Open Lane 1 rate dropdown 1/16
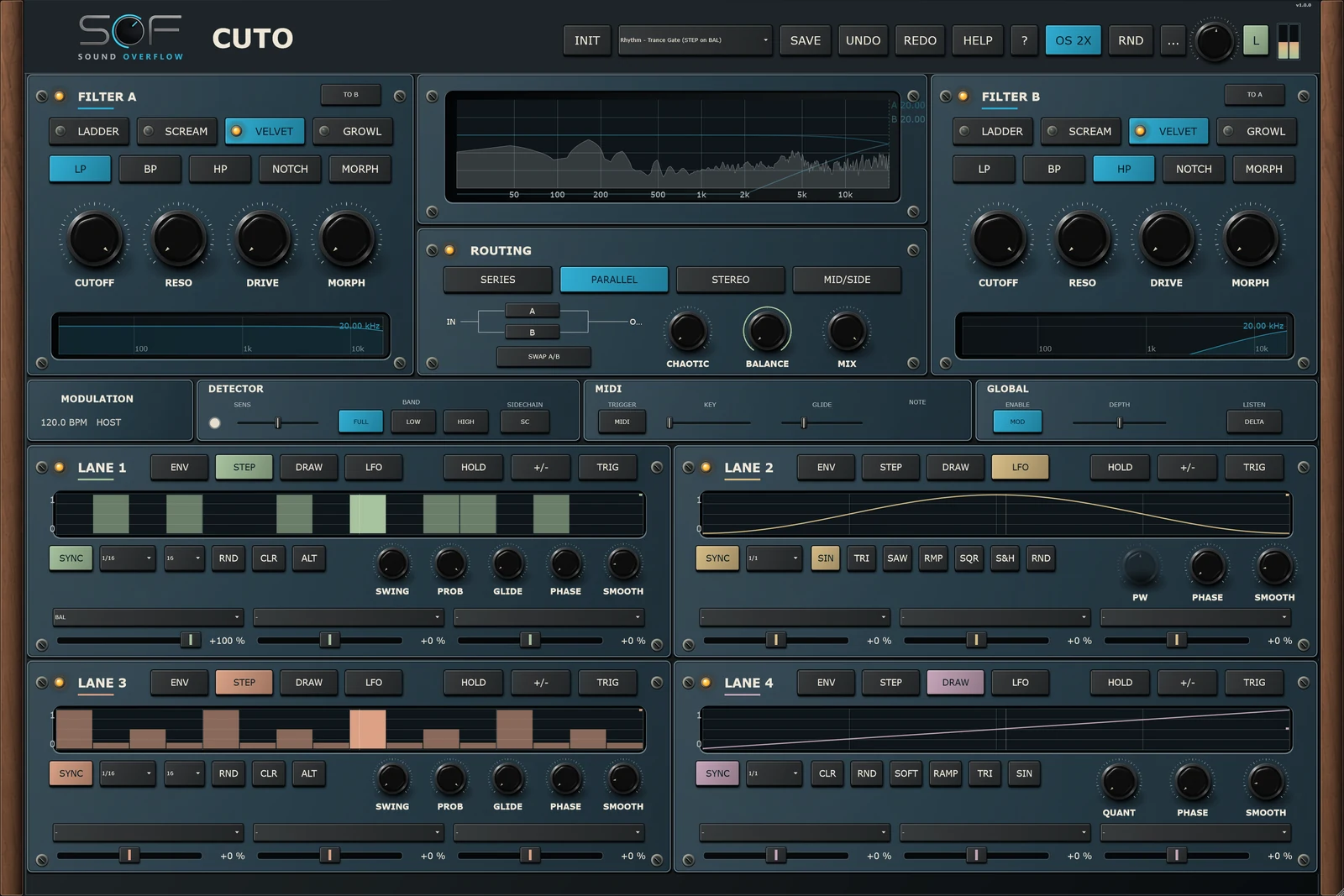 point(127,558)
